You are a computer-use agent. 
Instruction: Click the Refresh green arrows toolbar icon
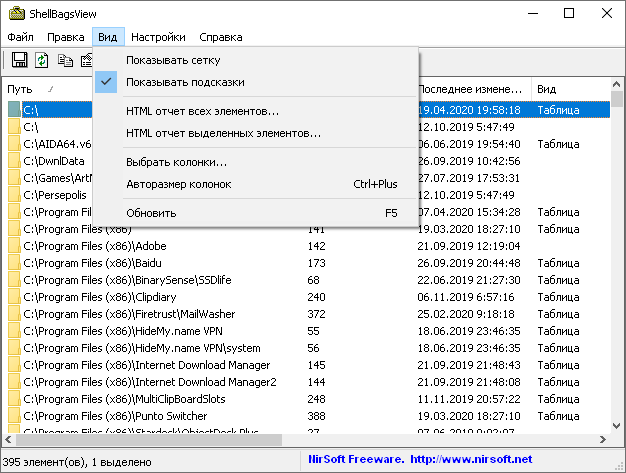pos(42,60)
